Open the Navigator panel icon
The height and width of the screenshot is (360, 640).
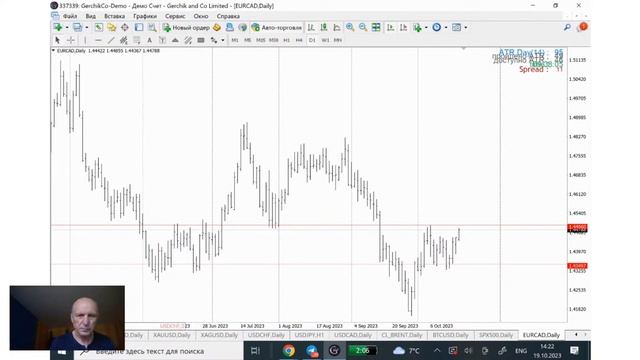[x=124, y=27]
